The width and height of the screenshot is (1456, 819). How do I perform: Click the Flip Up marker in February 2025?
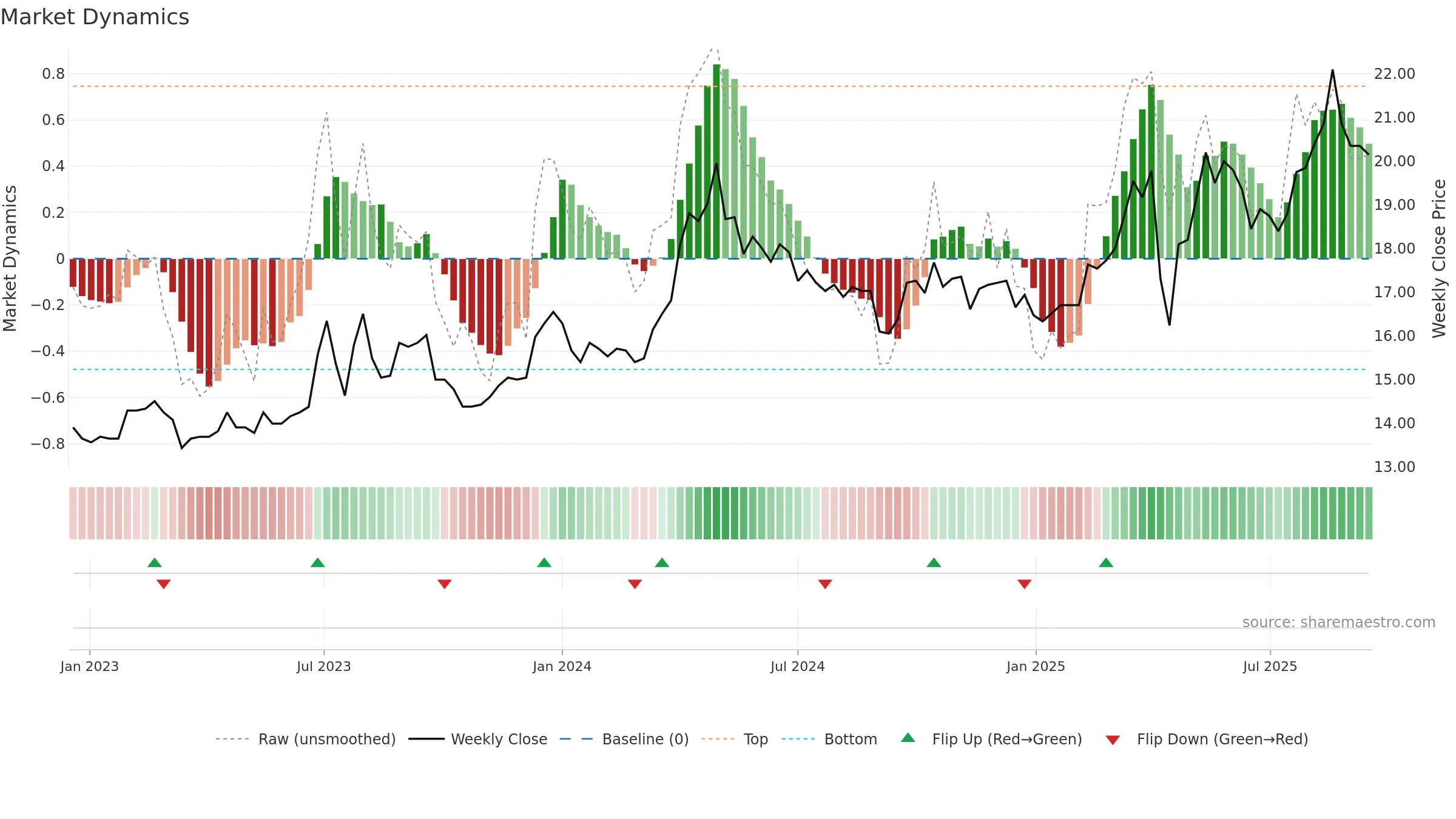[1106, 562]
